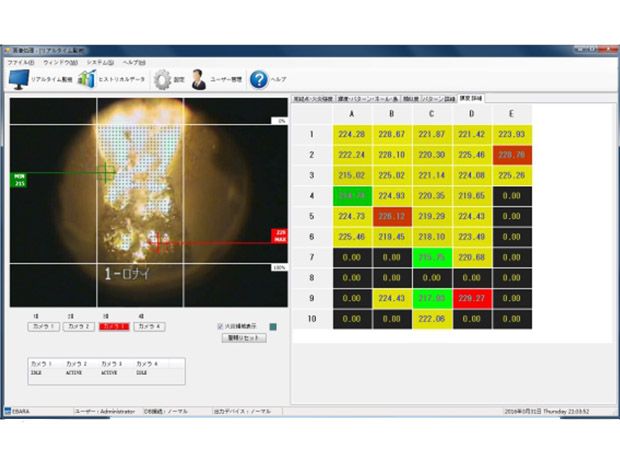Open User Management via the person icon

tap(200, 79)
